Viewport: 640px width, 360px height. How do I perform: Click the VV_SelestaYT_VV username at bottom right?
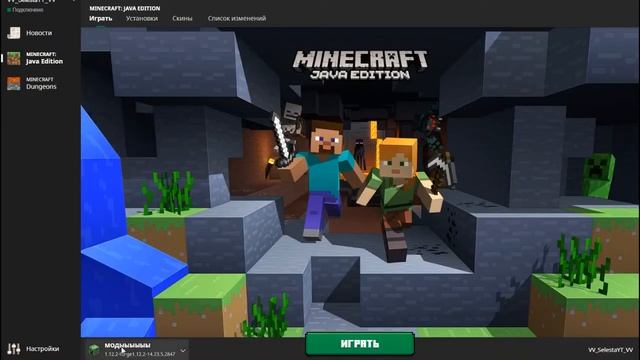[610, 350]
